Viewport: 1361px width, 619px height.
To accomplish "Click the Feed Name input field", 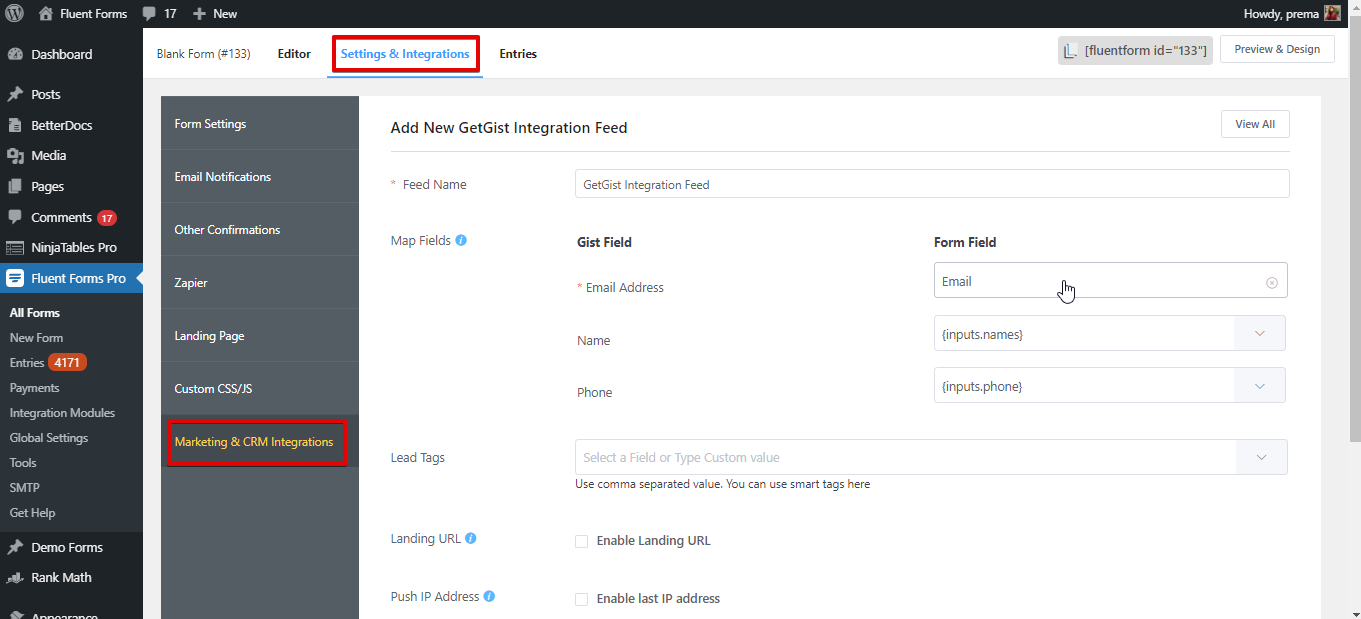I will (x=932, y=184).
